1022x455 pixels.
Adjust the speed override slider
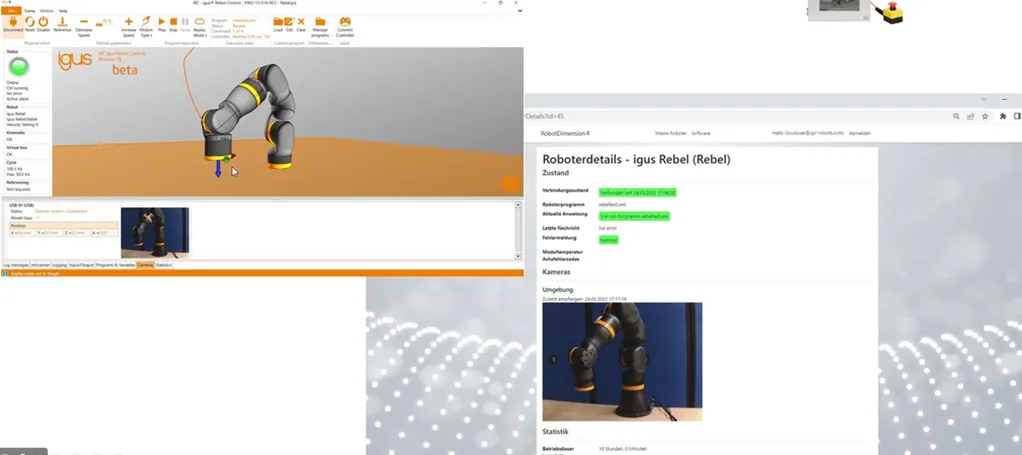106,23
